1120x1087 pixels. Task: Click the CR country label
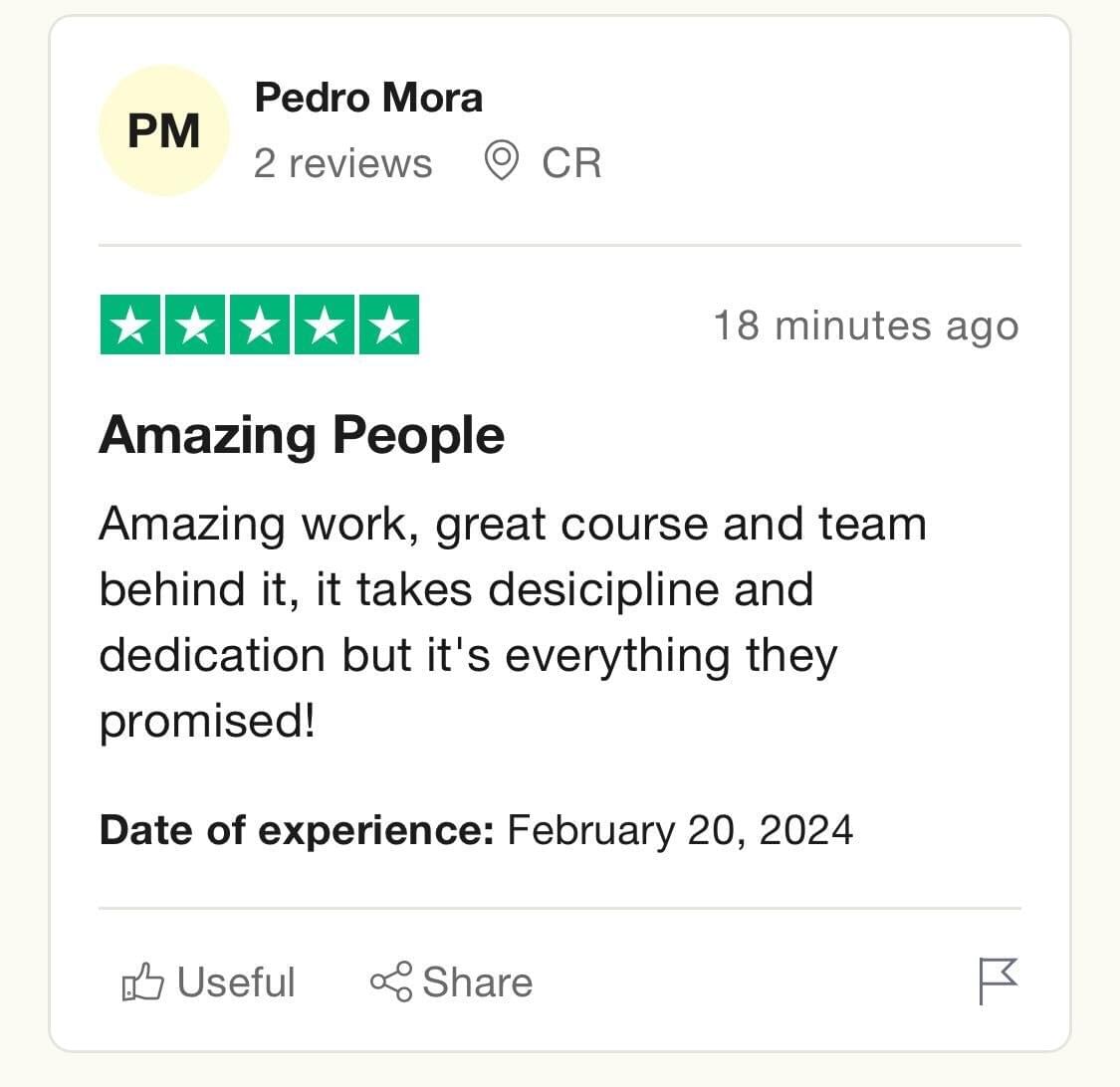(x=571, y=163)
